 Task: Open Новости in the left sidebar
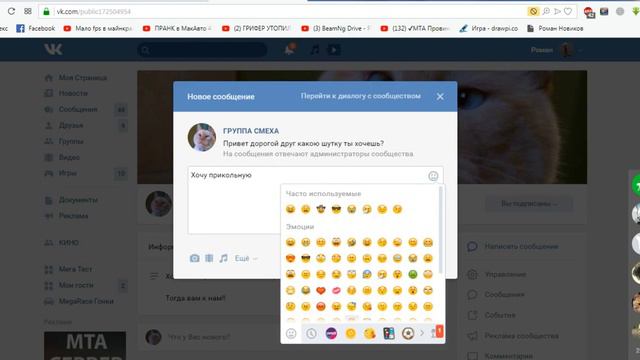point(73,93)
